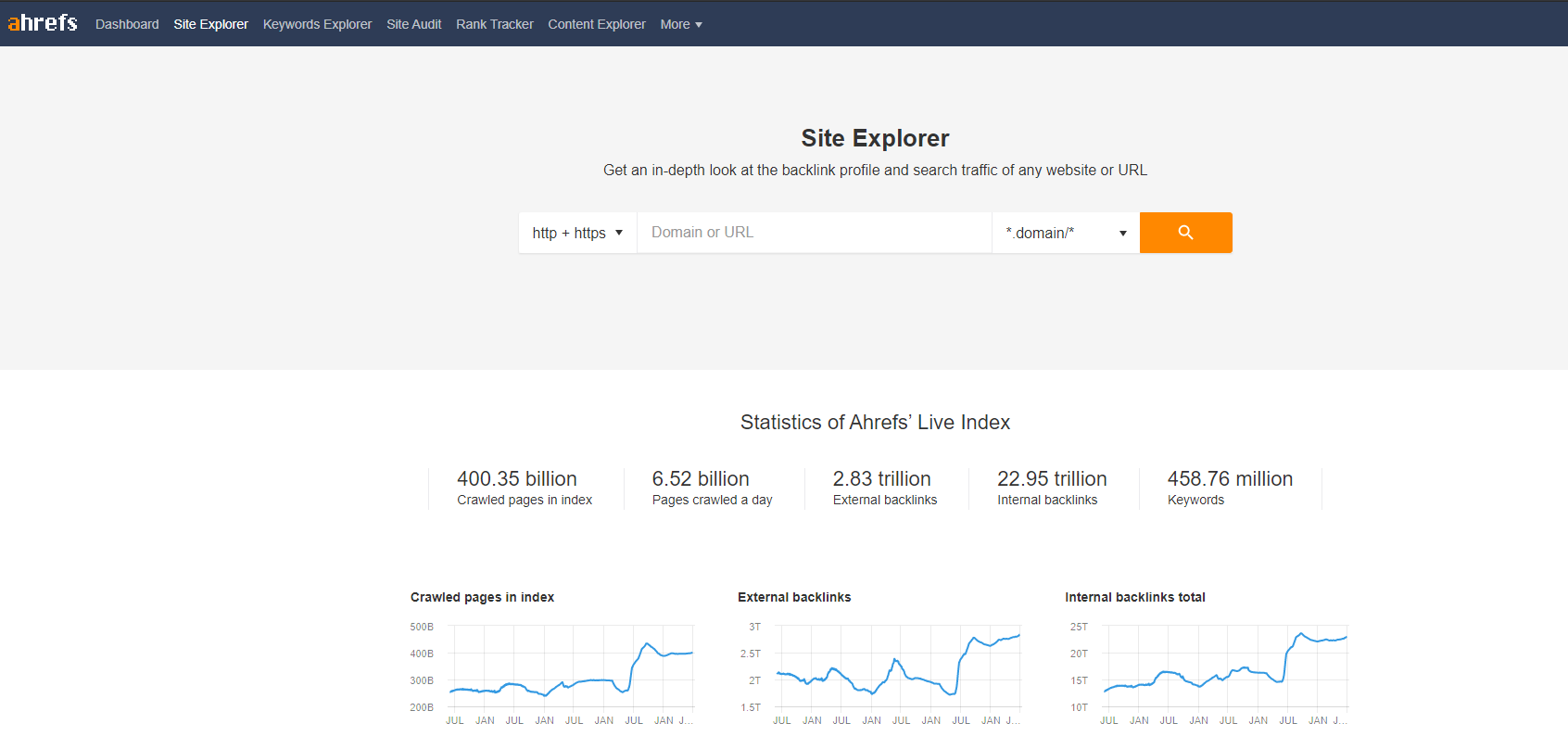This screenshot has width=1568, height=749.
Task: Click the 400.35 billion crawled pages stat
Action: (525, 488)
